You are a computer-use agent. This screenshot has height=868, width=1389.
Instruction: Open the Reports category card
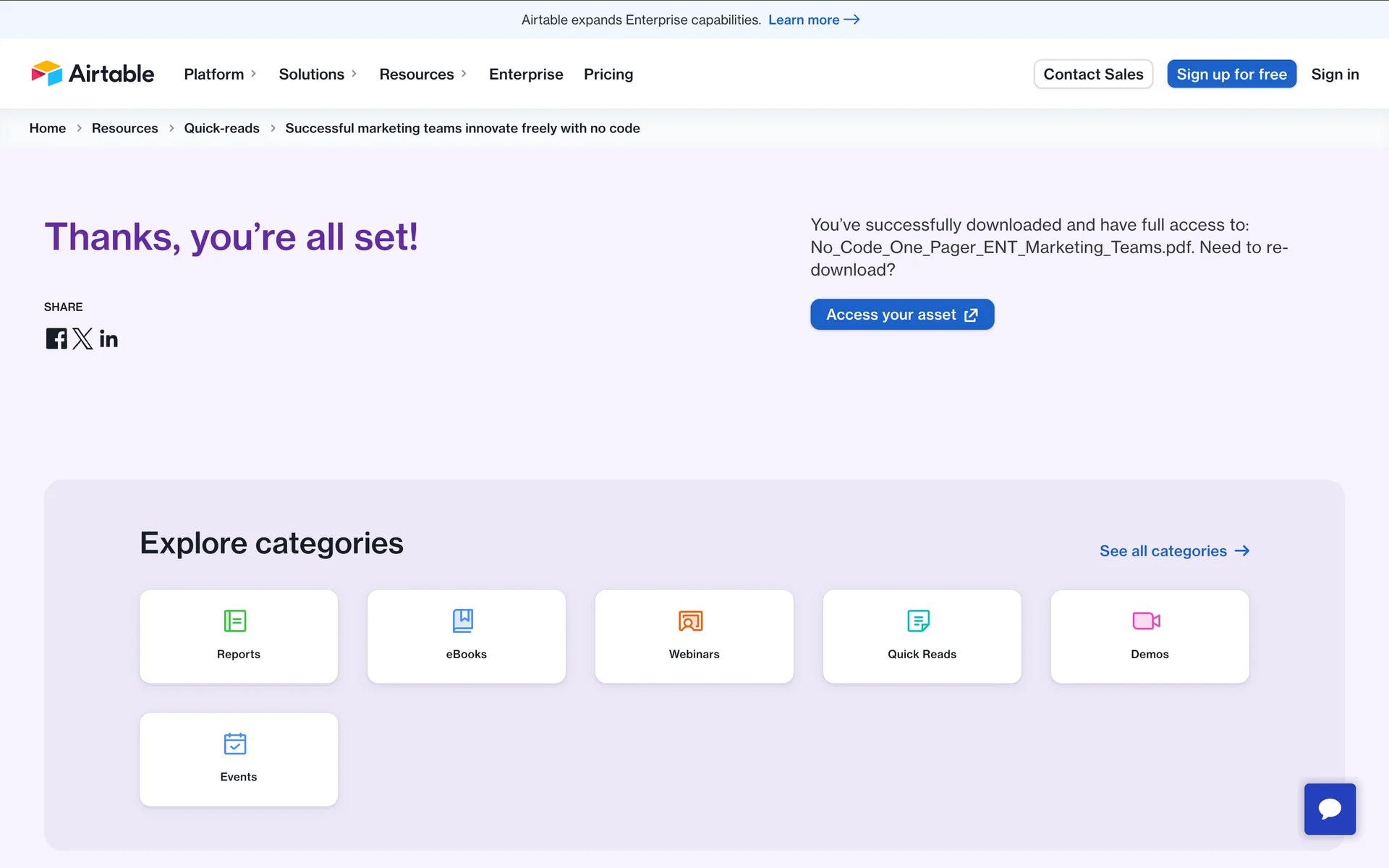pos(238,637)
